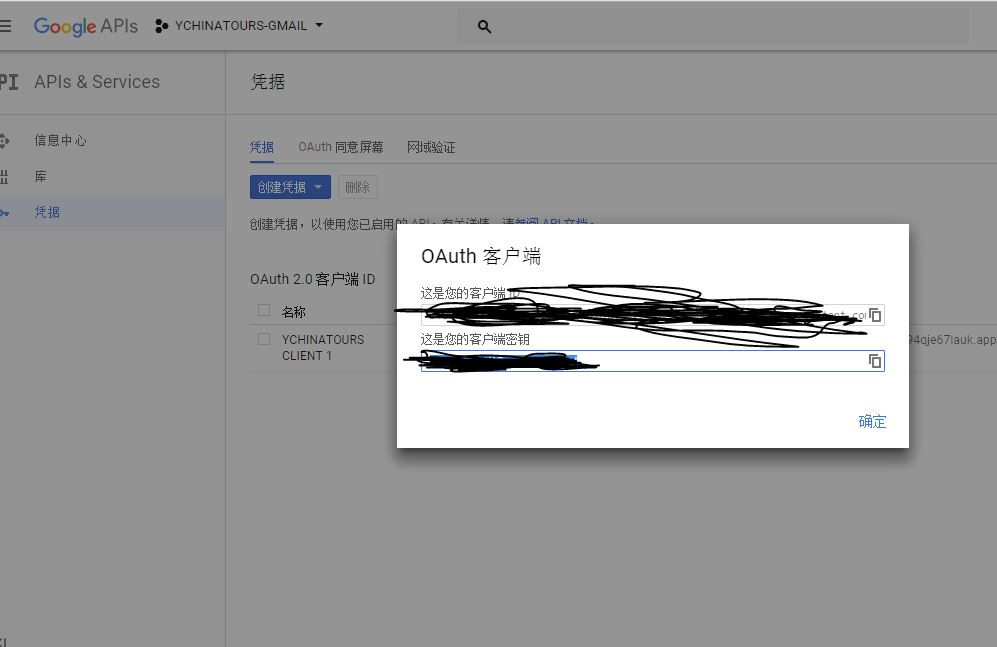Tick the YCHINATOURS CLIENT 1 row checkbox
997x647 pixels.
coord(264,339)
